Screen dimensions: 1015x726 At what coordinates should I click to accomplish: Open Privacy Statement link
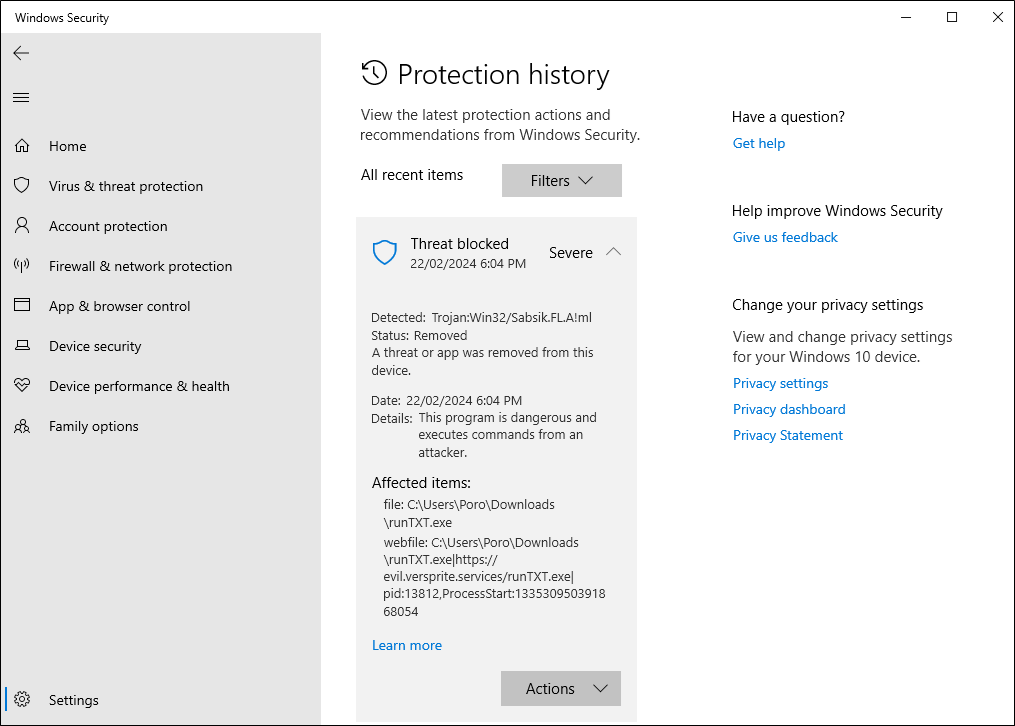point(788,435)
